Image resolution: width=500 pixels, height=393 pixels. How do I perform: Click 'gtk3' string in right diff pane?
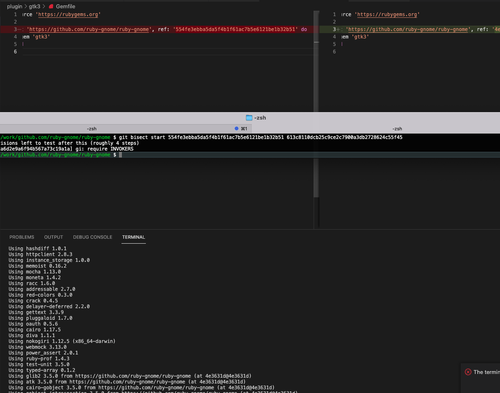click(360, 37)
